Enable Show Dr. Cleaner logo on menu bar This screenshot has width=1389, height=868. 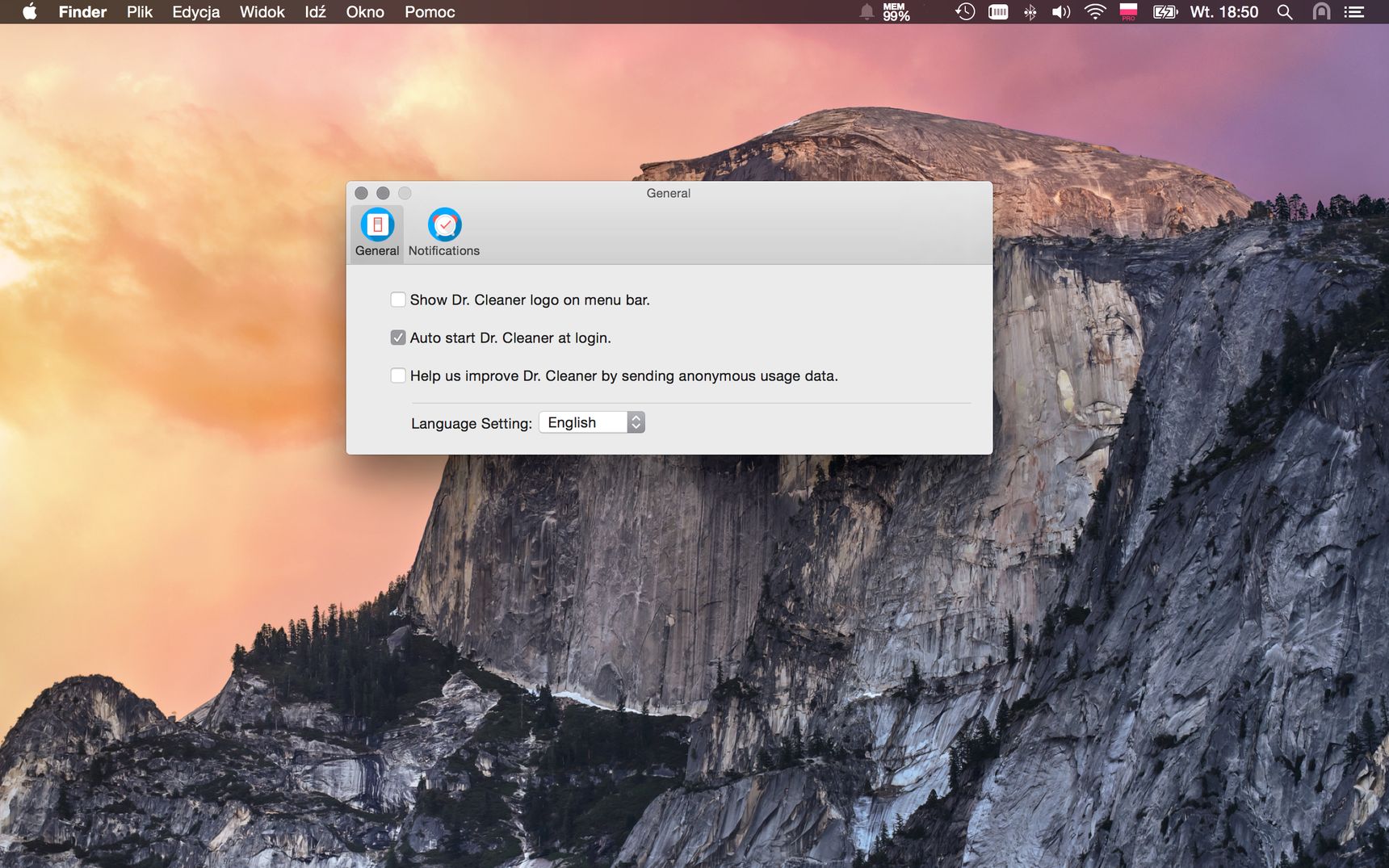[x=398, y=300]
